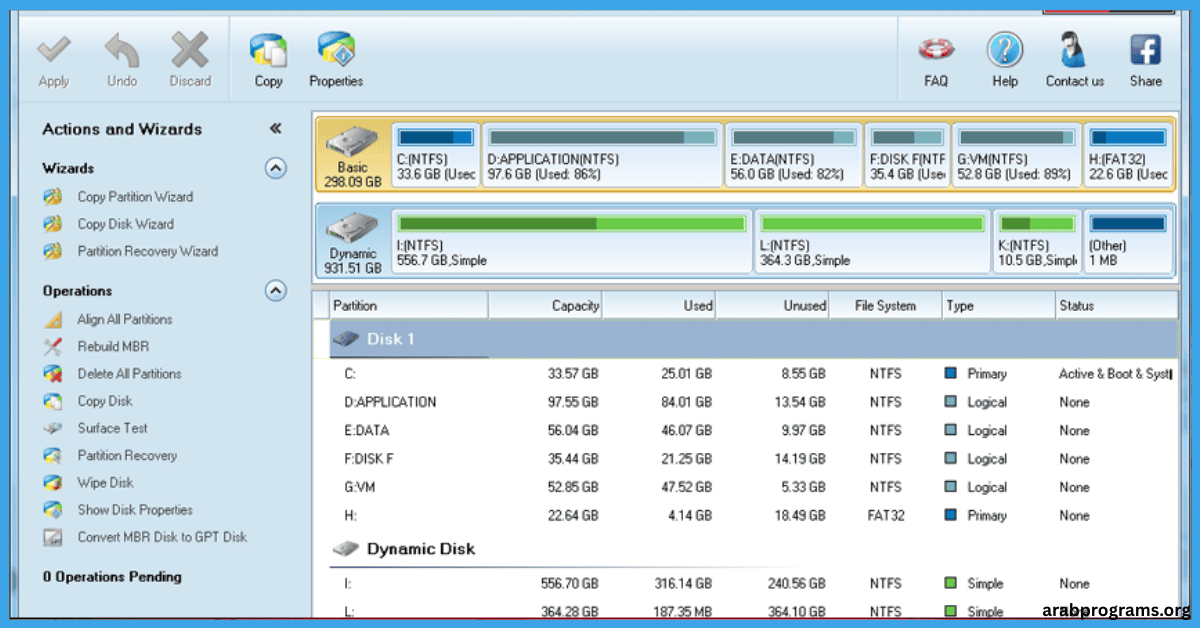Click the Delete All Partitions icon

click(x=53, y=374)
